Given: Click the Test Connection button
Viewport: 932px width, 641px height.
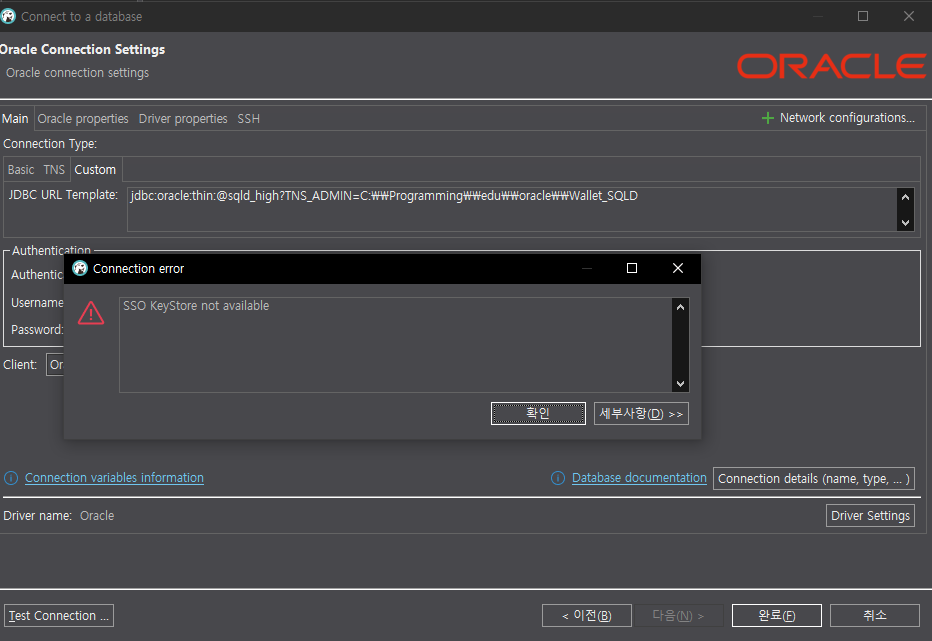Looking at the screenshot, I should pyautogui.click(x=58, y=615).
